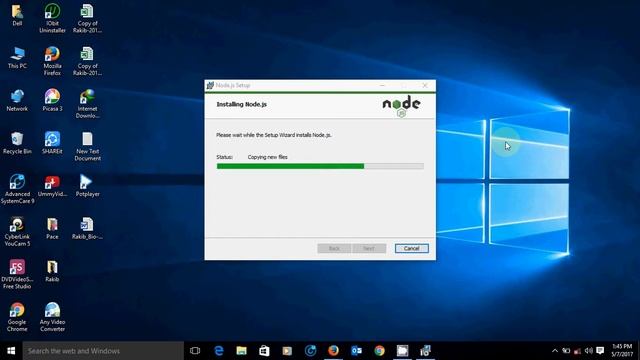
Task: Select the Dell desktop icon
Action: pyautogui.click(x=17, y=16)
